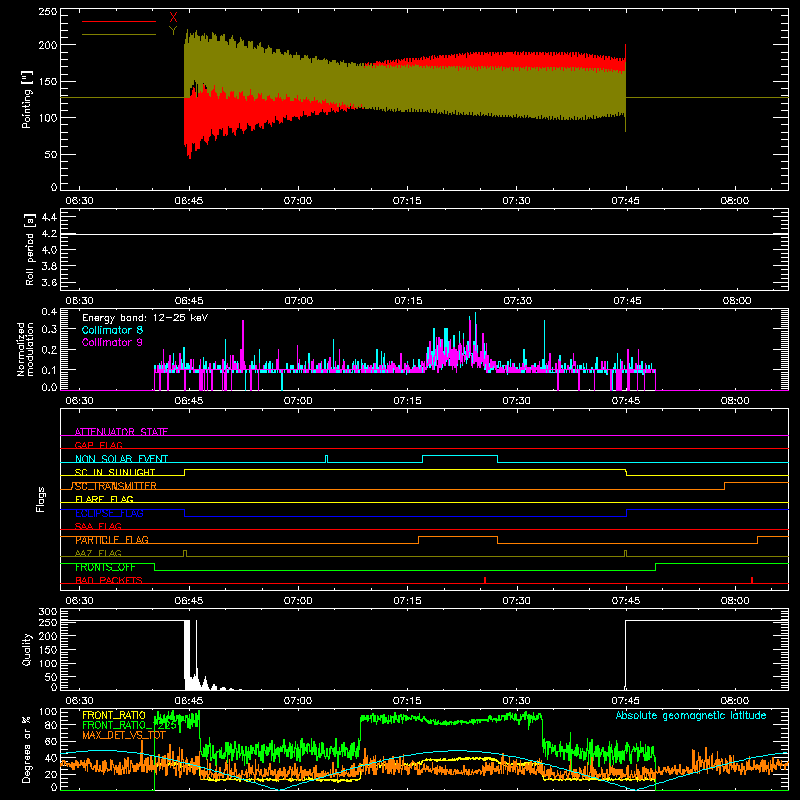Select the PARTICLE_FLAG label

click(x=112, y=540)
